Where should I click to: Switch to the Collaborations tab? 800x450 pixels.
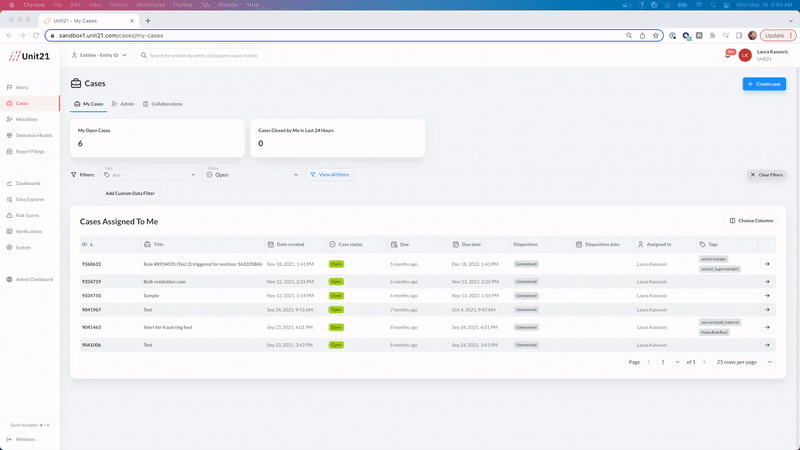[162, 104]
